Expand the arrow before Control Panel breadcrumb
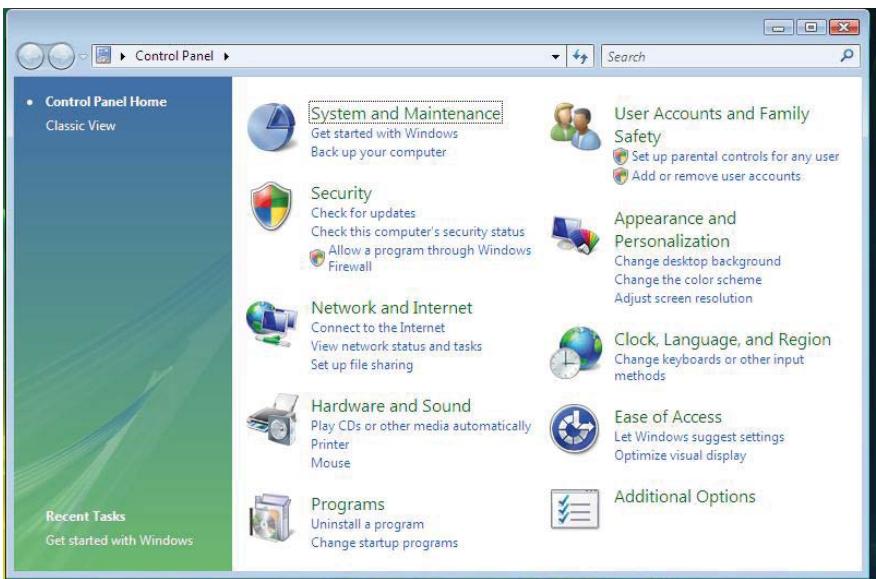This screenshot has height=579, width=876. click(123, 56)
